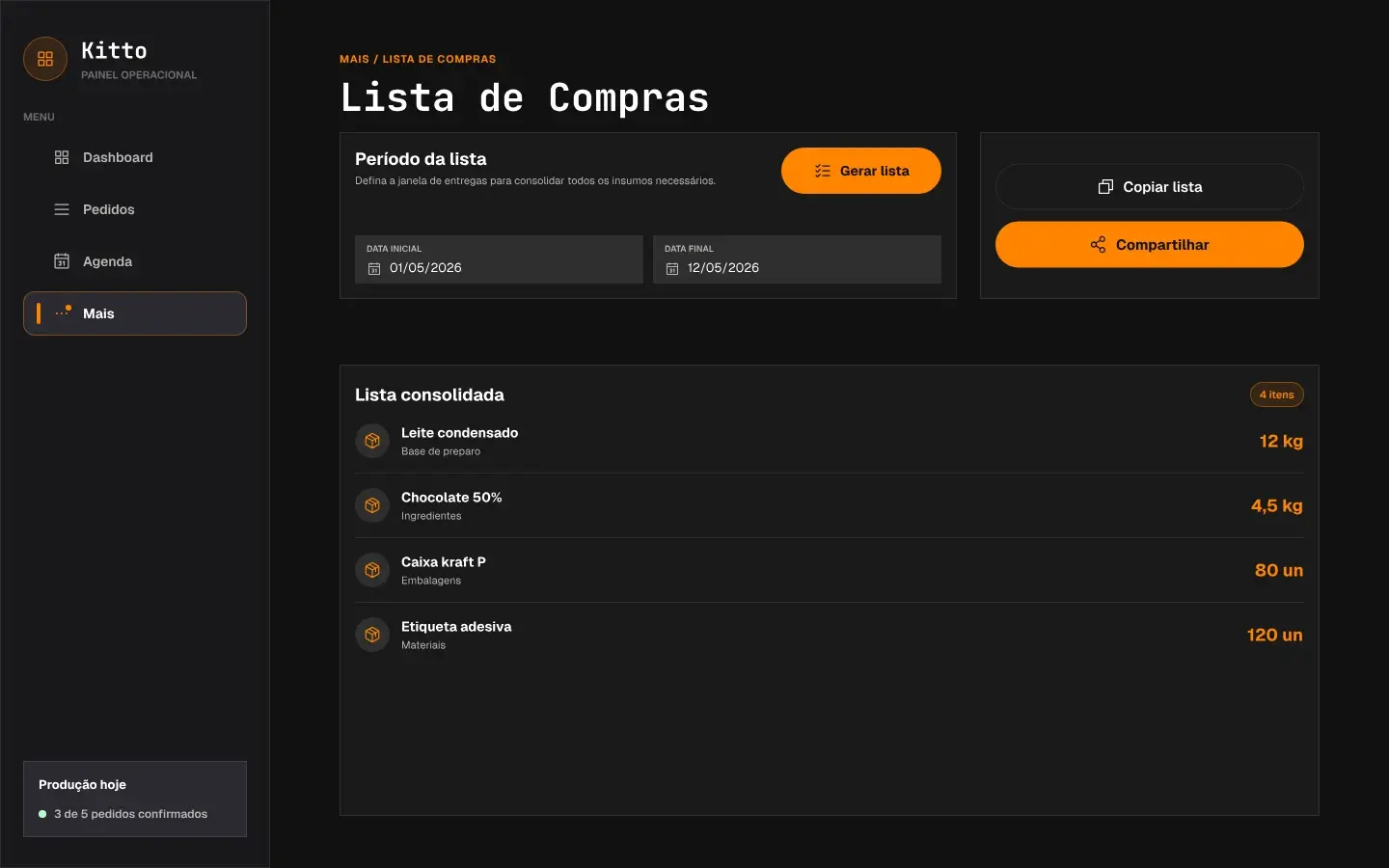Image resolution: width=1389 pixels, height=868 pixels.
Task: Select the Etiqueta adesiva item name
Action: coord(456,627)
